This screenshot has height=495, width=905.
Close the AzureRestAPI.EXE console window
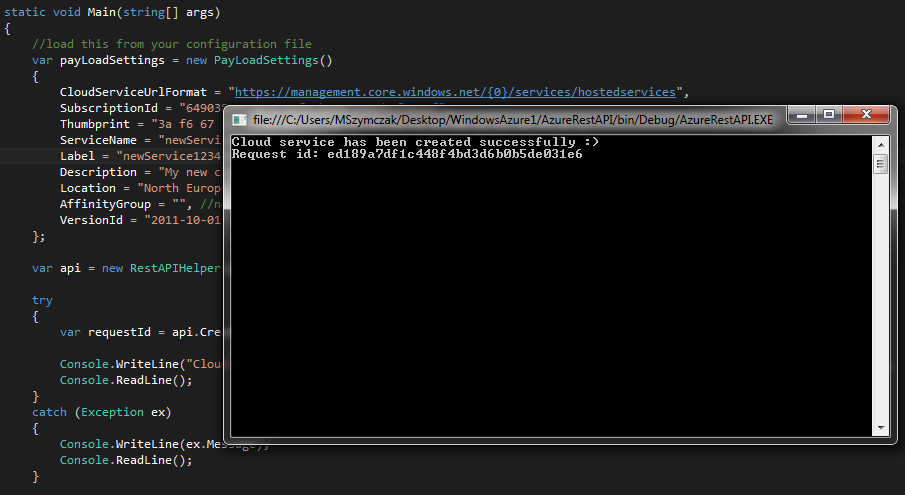pos(866,115)
